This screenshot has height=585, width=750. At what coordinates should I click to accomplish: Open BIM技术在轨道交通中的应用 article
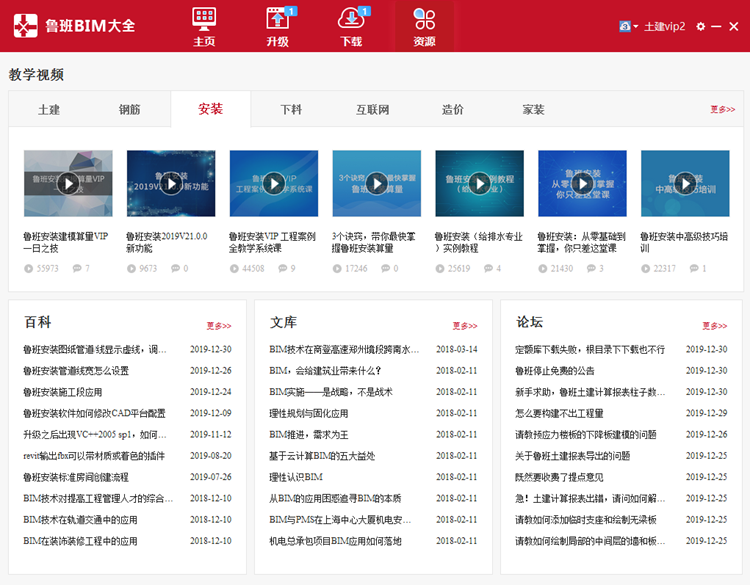click(80, 520)
